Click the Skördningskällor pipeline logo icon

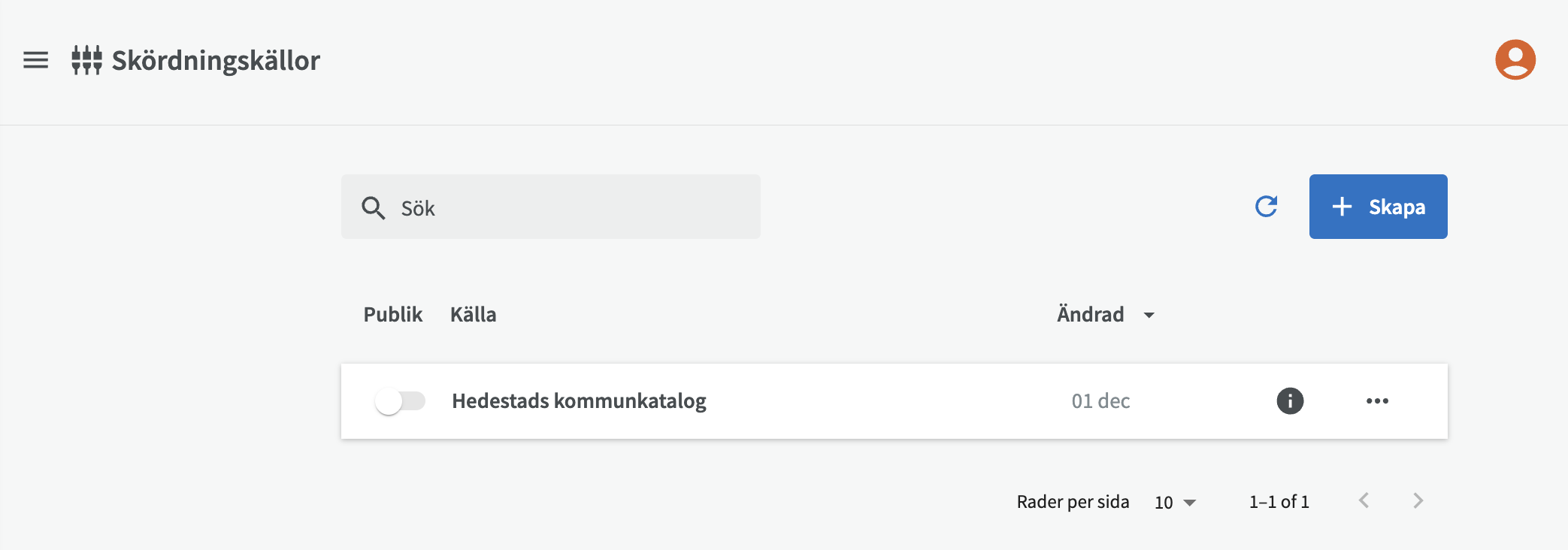click(86, 60)
